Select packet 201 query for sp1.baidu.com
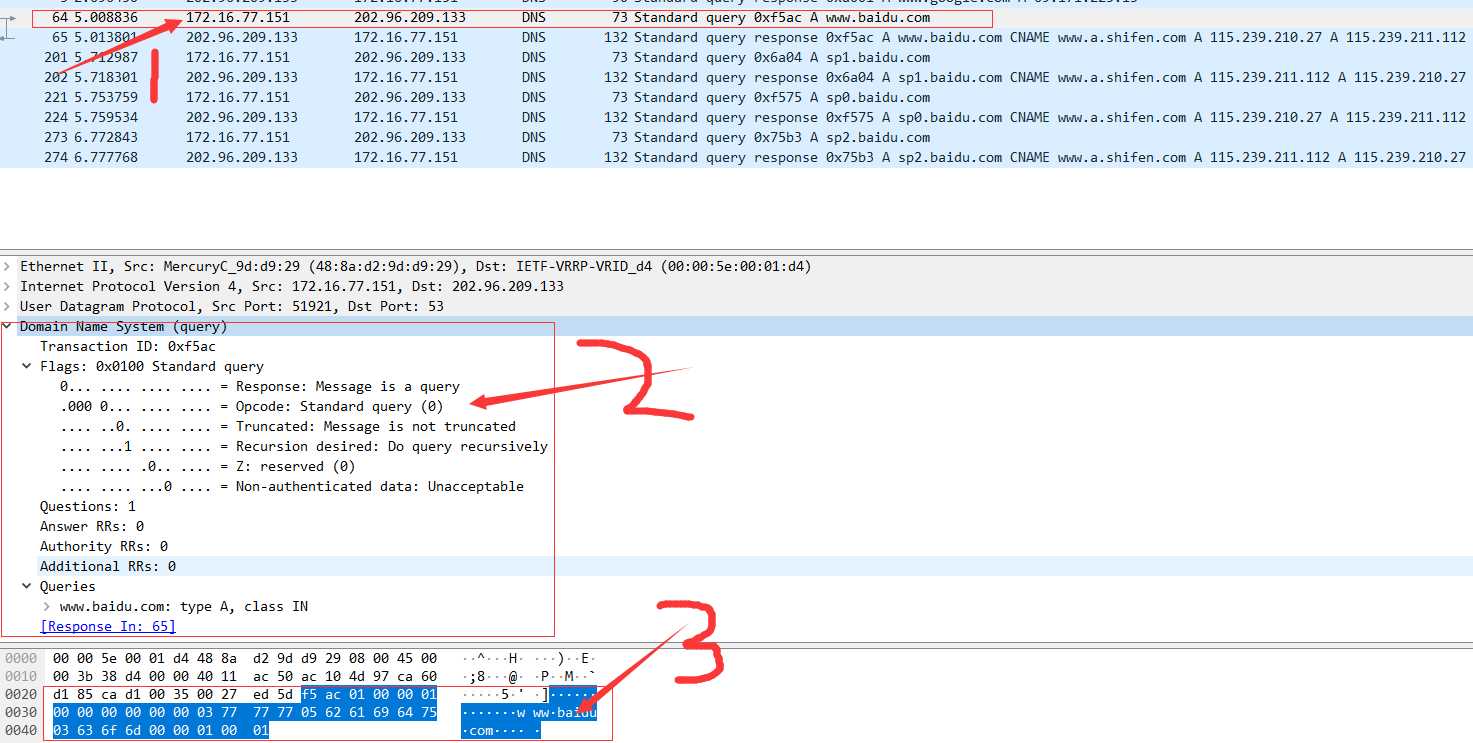This screenshot has height=743, width=1473. [736, 57]
